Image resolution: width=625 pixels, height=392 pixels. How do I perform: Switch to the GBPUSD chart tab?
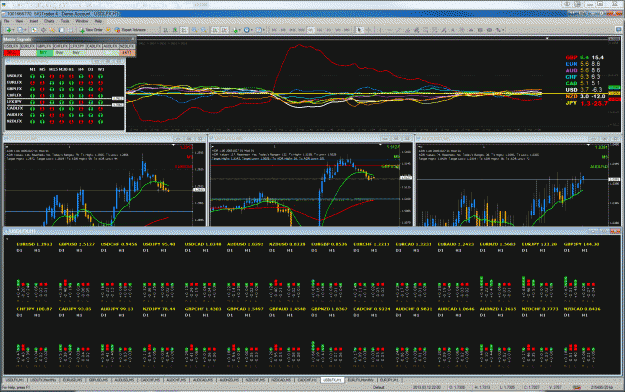point(98,380)
